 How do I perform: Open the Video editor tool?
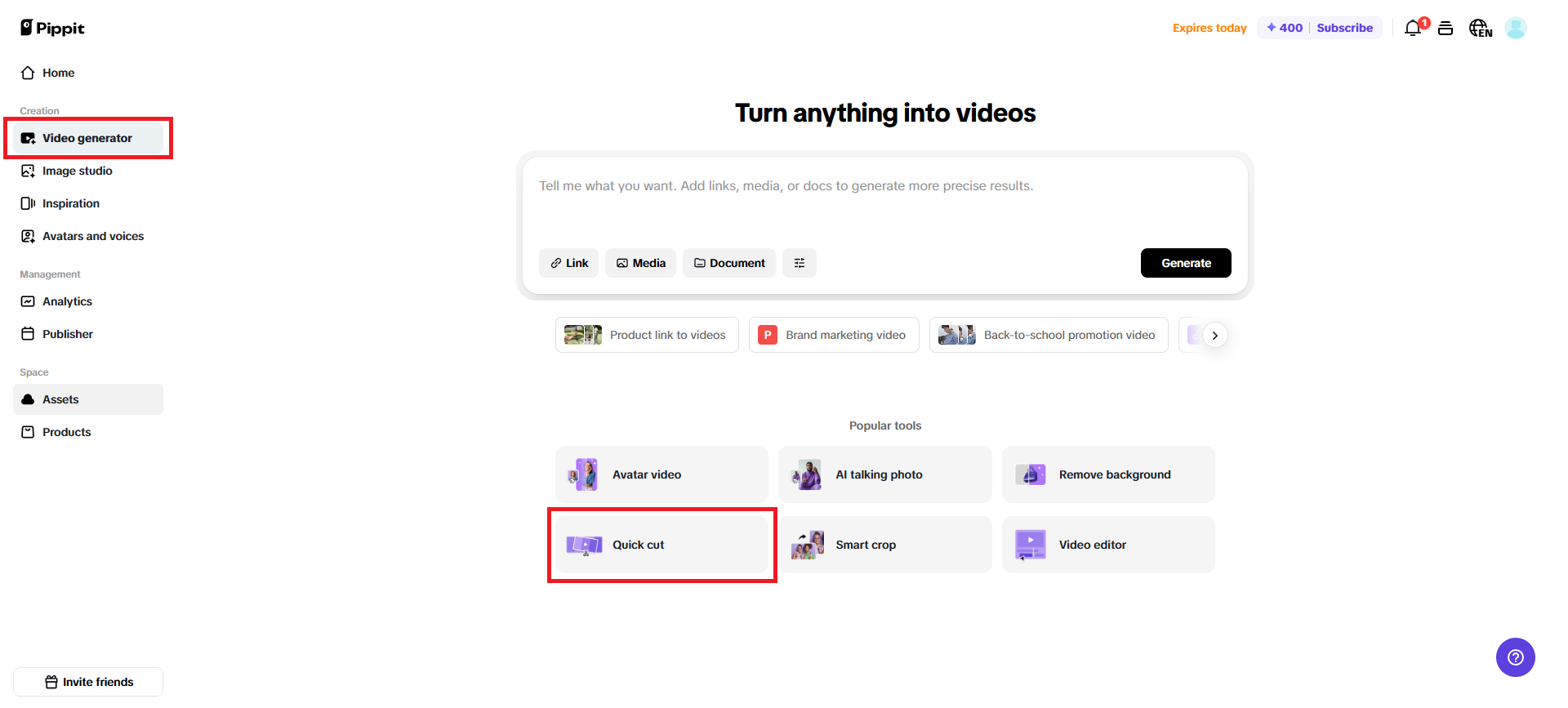tap(1108, 545)
